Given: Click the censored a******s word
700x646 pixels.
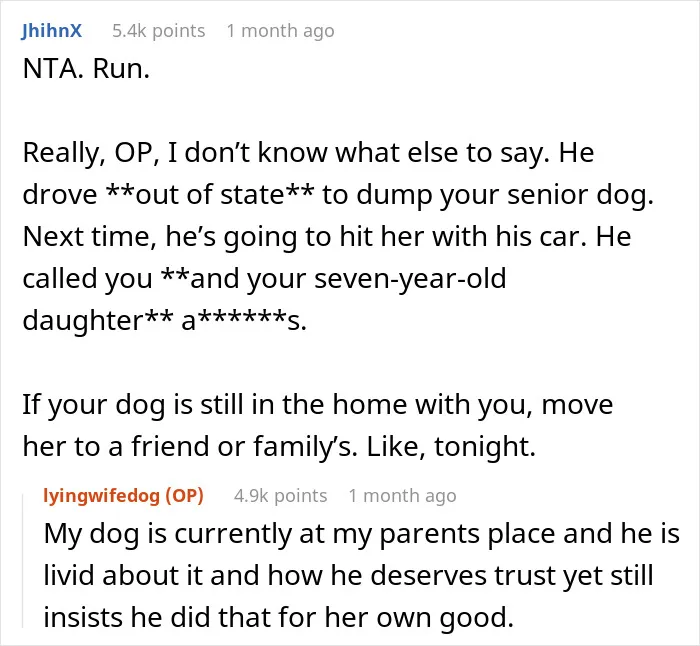Looking at the screenshot, I should [x=244, y=320].
